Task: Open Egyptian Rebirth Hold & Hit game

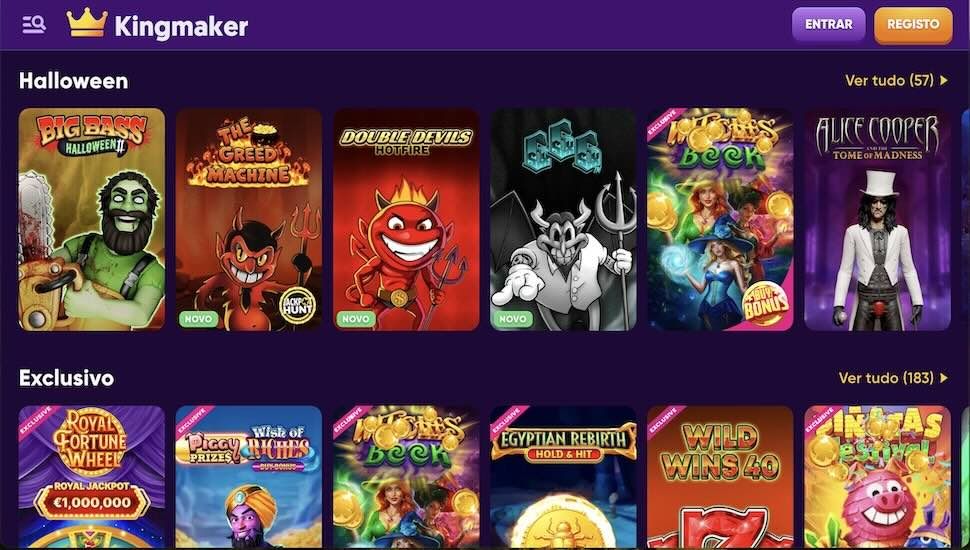Action: pos(563,477)
